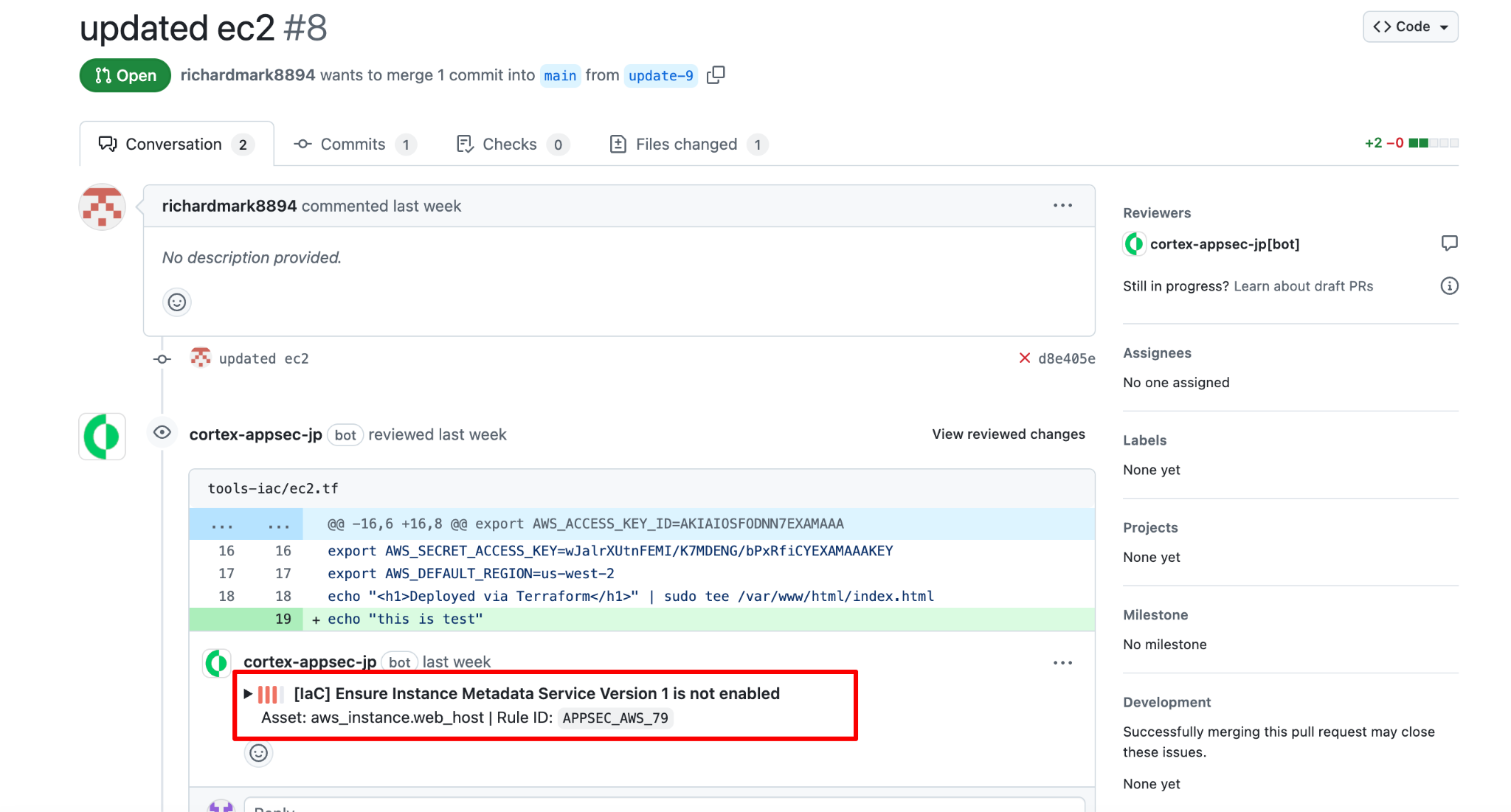Click cortex-appsec-jp[bot] reviewer in sidebar
Screen dimensions: 1511x812
click(x=1225, y=244)
